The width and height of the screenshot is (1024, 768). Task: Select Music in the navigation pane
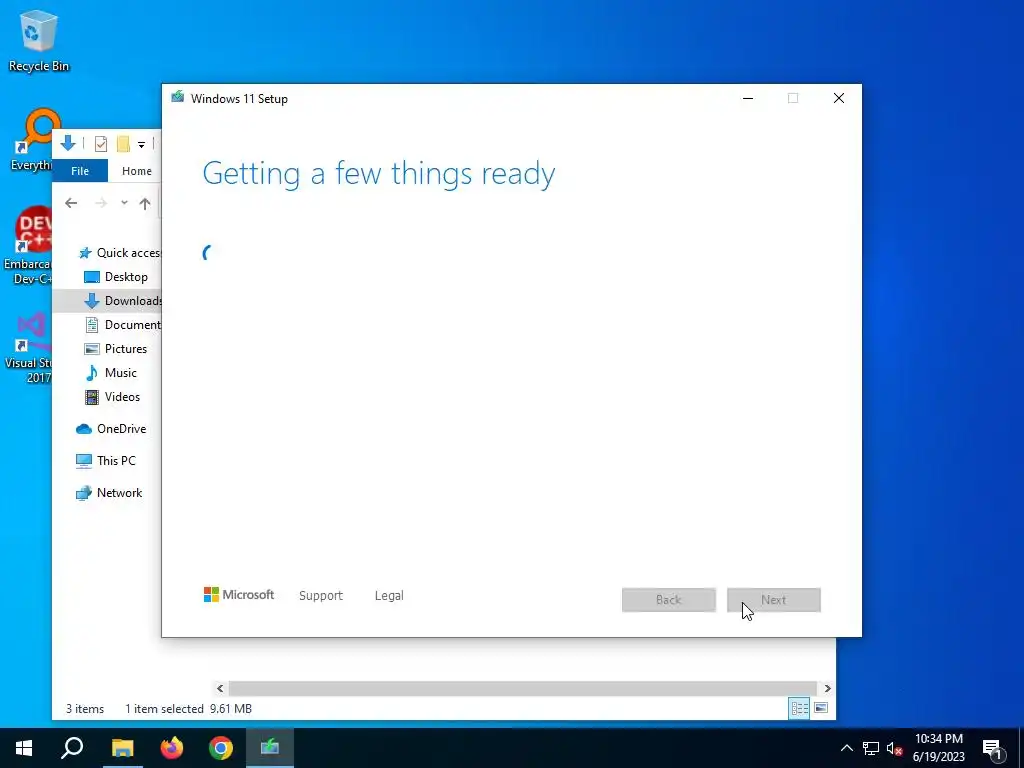[x=111, y=373]
